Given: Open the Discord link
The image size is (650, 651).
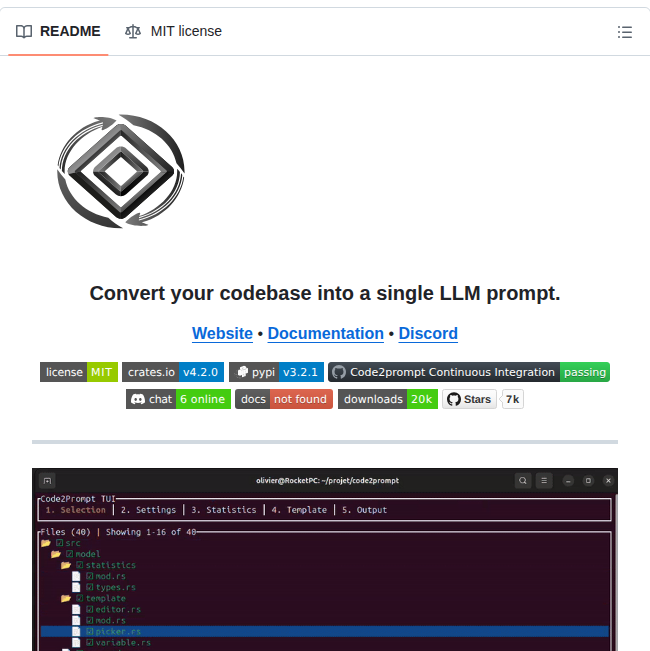Looking at the screenshot, I should pos(428,333).
